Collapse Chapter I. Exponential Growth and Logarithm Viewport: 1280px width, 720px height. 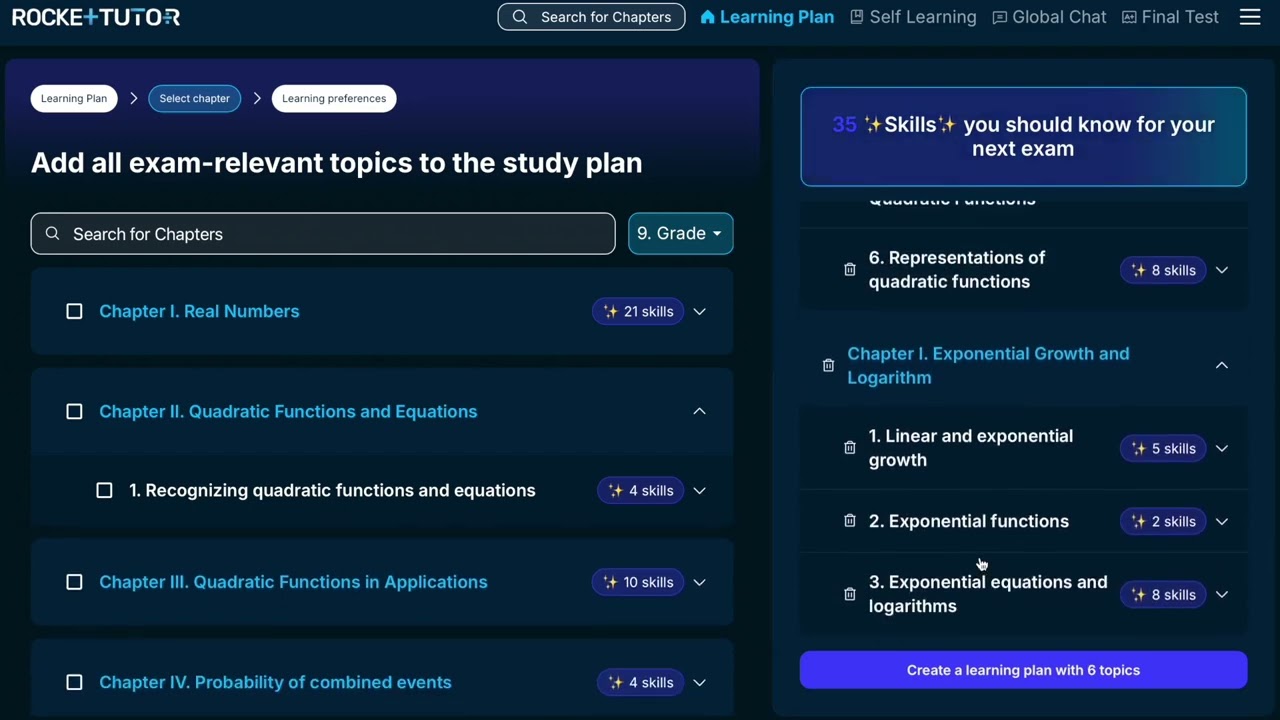coord(1222,366)
